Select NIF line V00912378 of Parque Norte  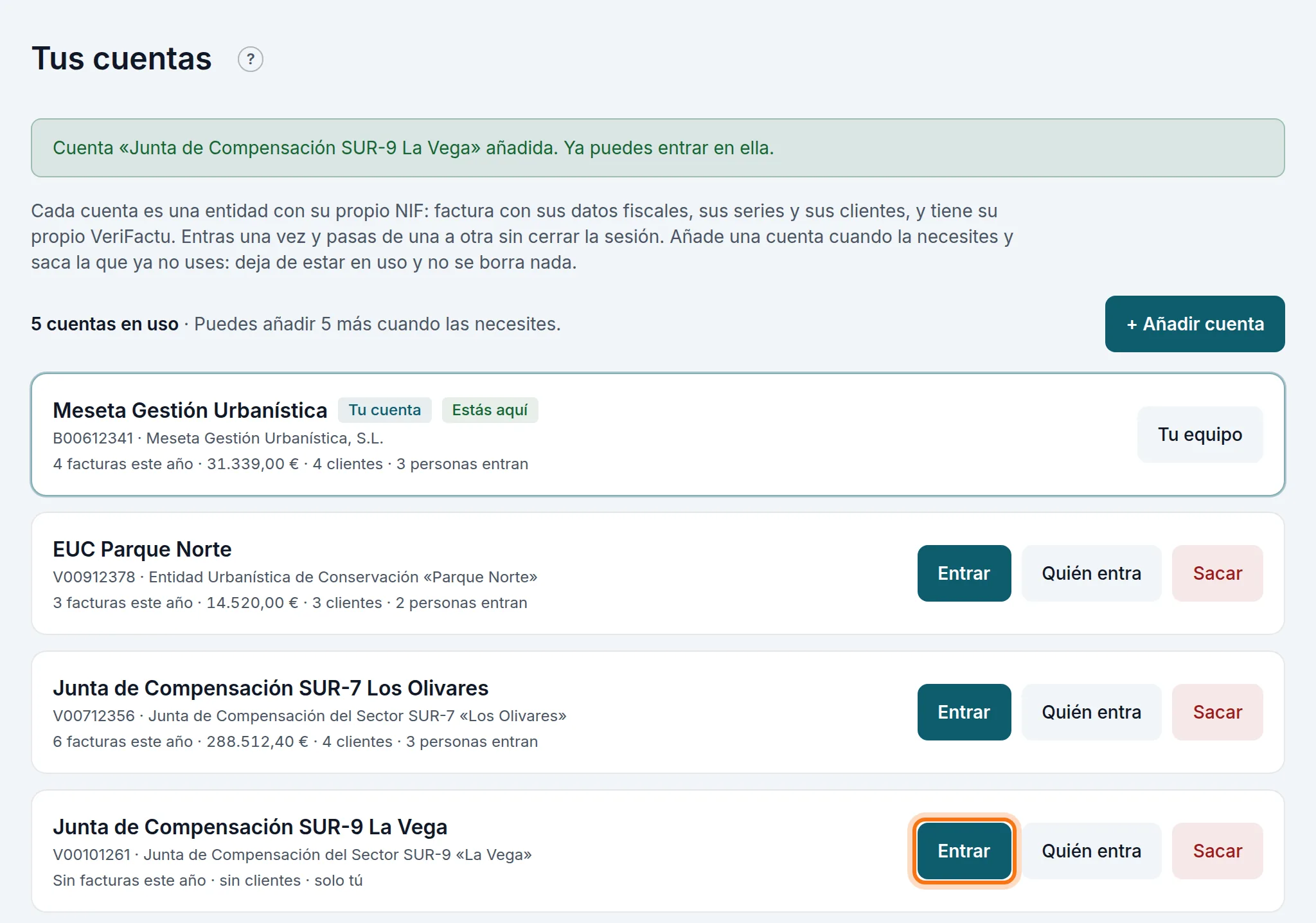[295, 577]
